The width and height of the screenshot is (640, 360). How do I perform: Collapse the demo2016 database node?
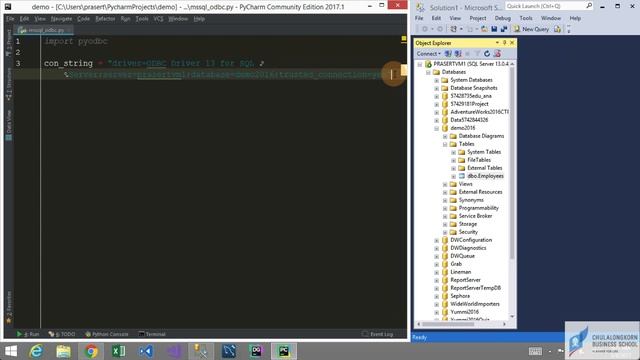point(436,128)
